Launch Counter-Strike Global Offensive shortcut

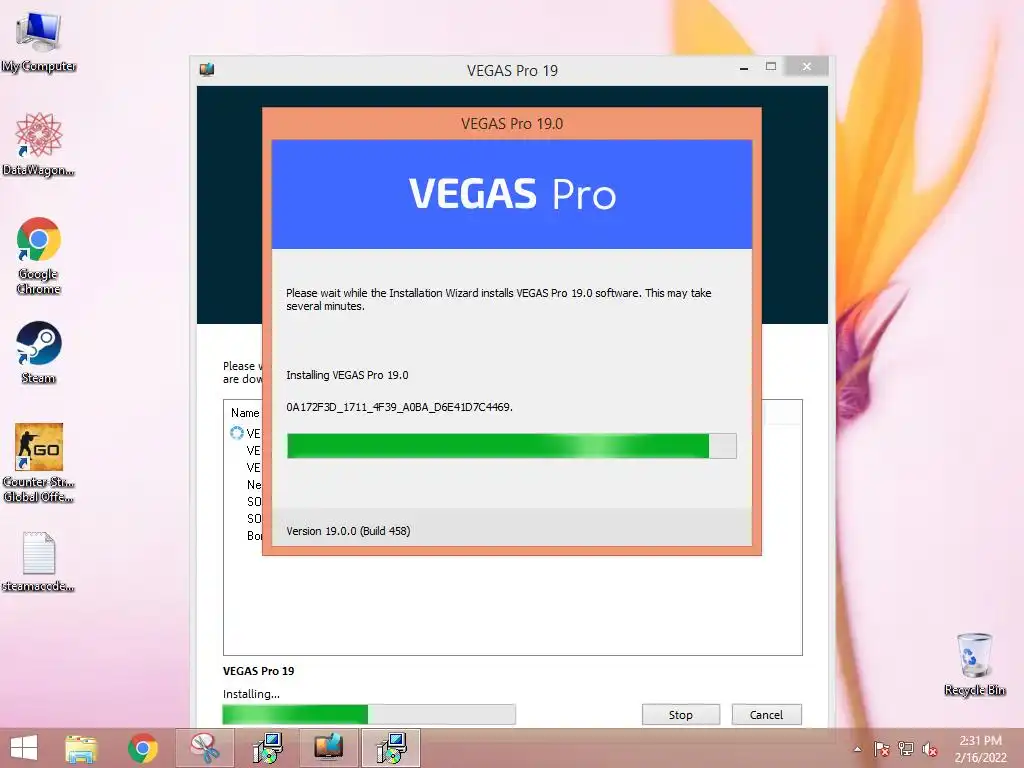coord(39,462)
